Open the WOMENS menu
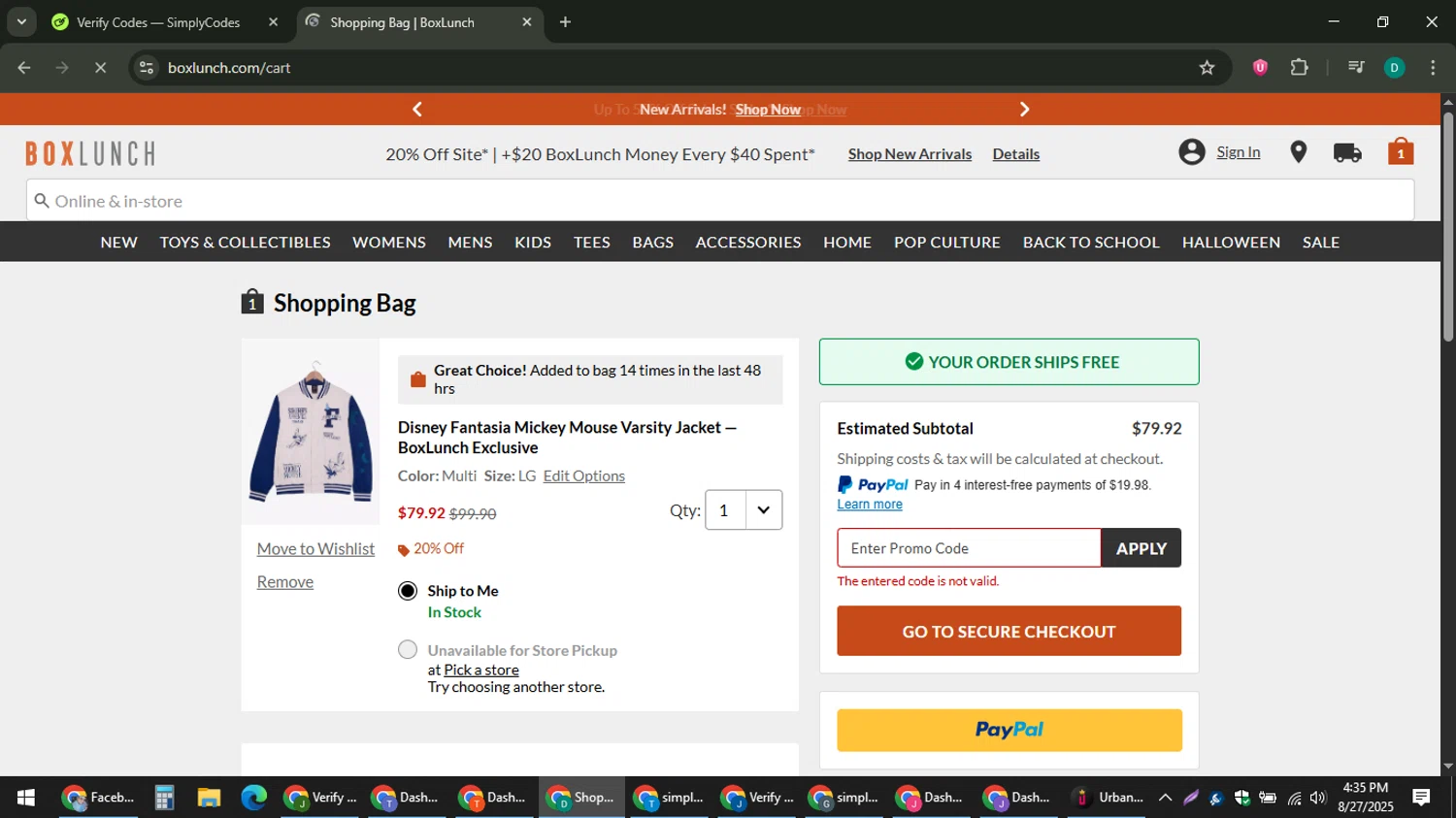The width and height of the screenshot is (1456, 818). click(x=389, y=243)
